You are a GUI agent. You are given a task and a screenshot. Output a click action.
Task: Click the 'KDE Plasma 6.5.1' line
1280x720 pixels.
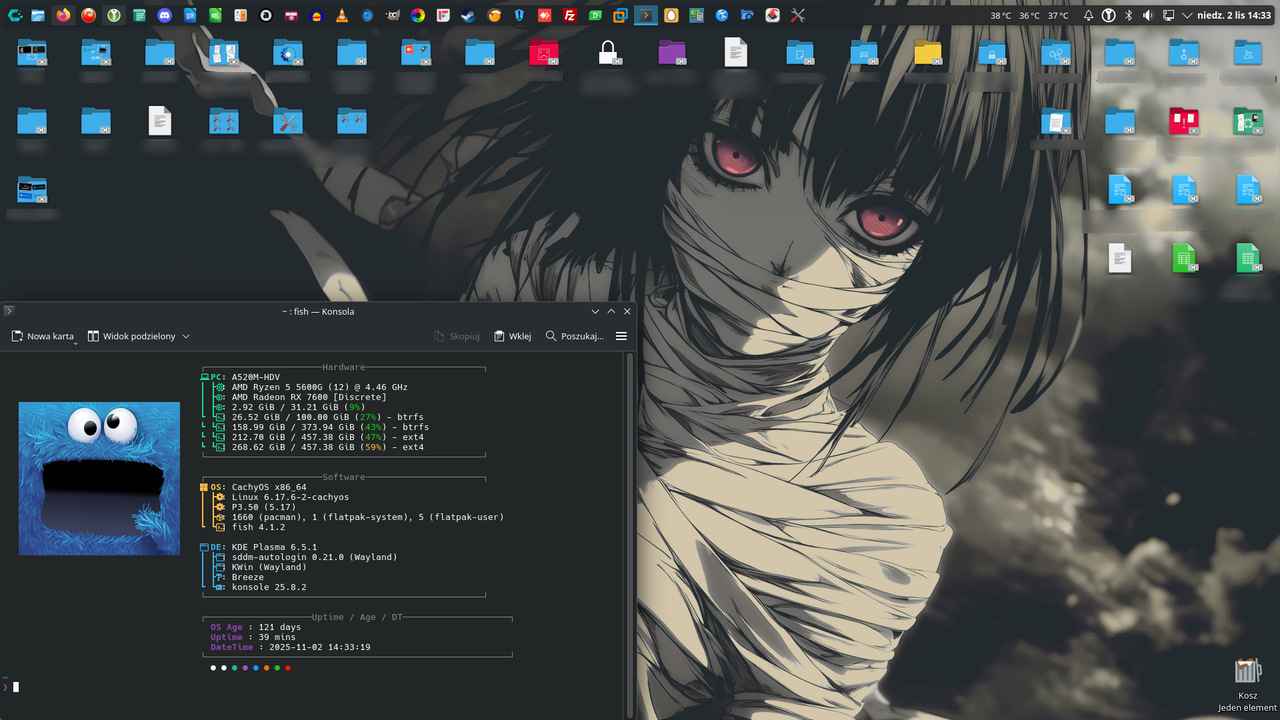pos(274,547)
